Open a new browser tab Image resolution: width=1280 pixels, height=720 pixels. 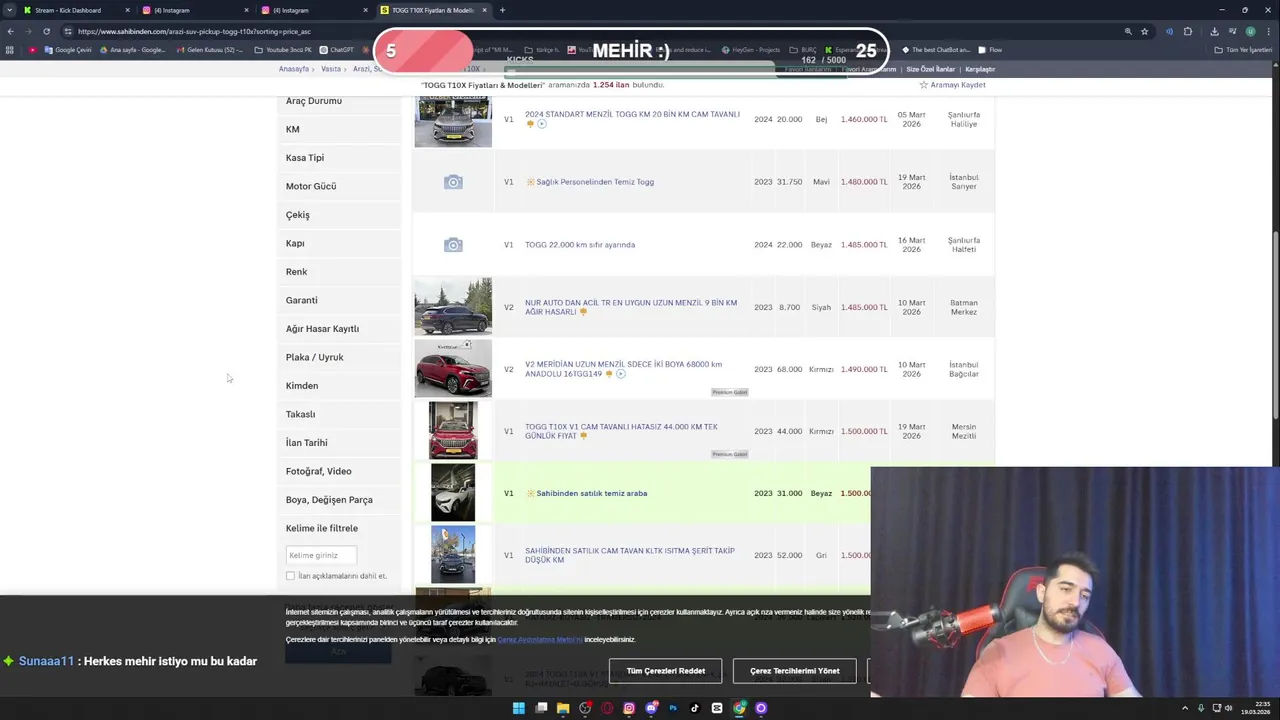pyautogui.click(x=502, y=10)
